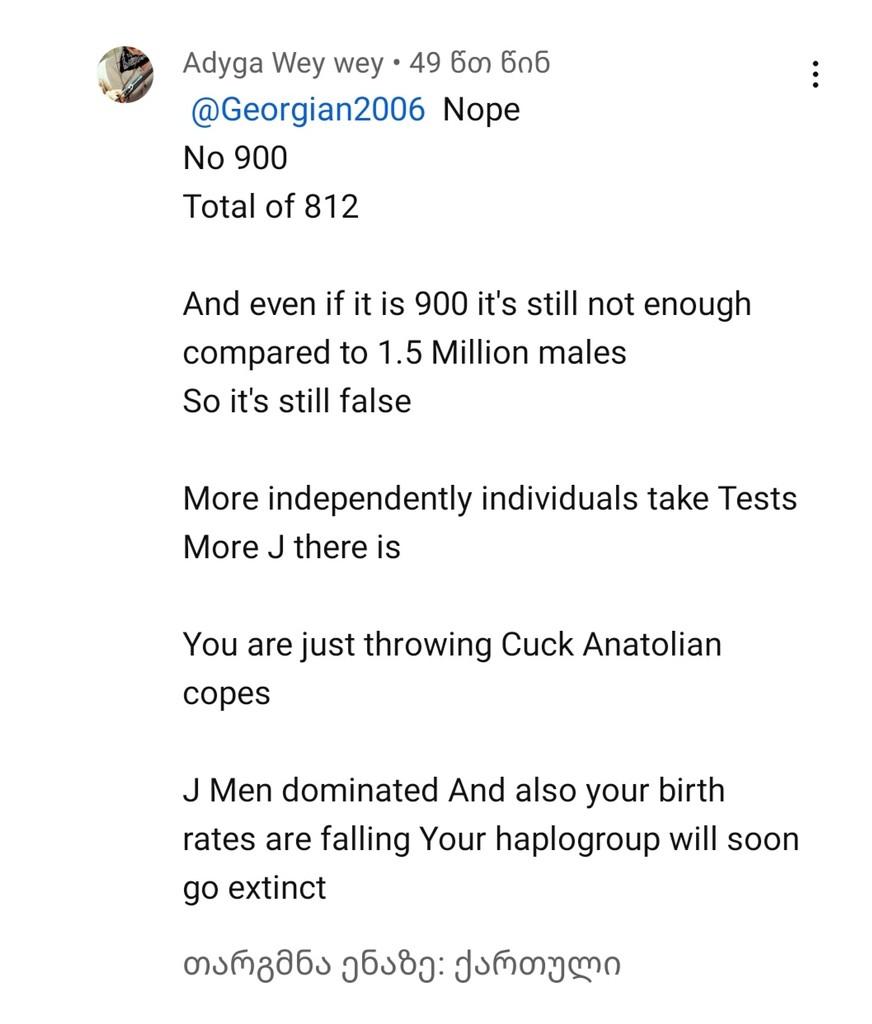Click the text More J there is

pos(291,547)
